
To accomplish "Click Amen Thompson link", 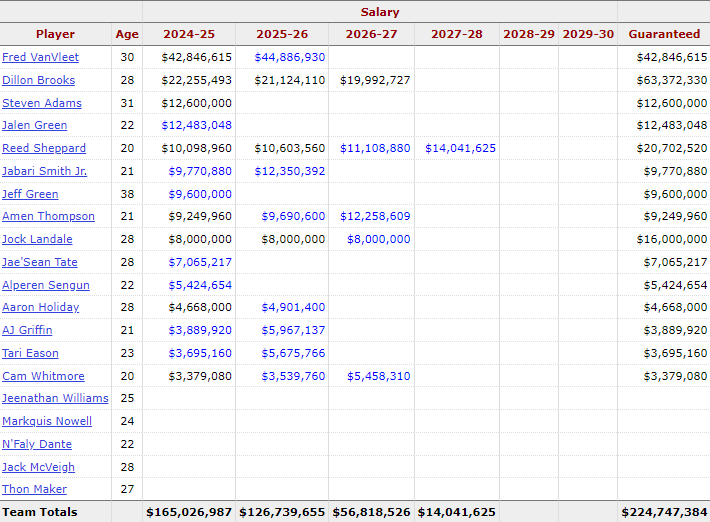I will point(48,216).
